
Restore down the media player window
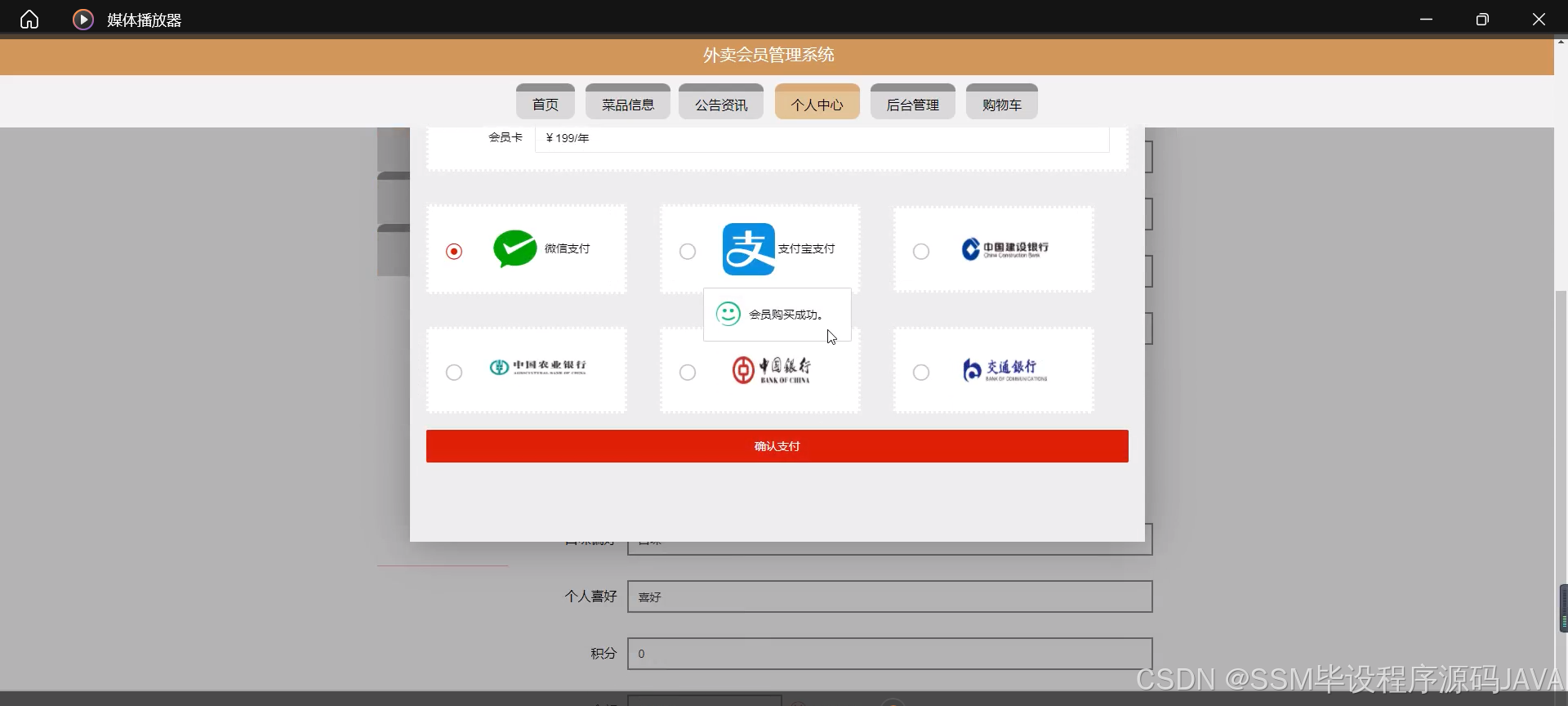click(x=1482, y=19)
